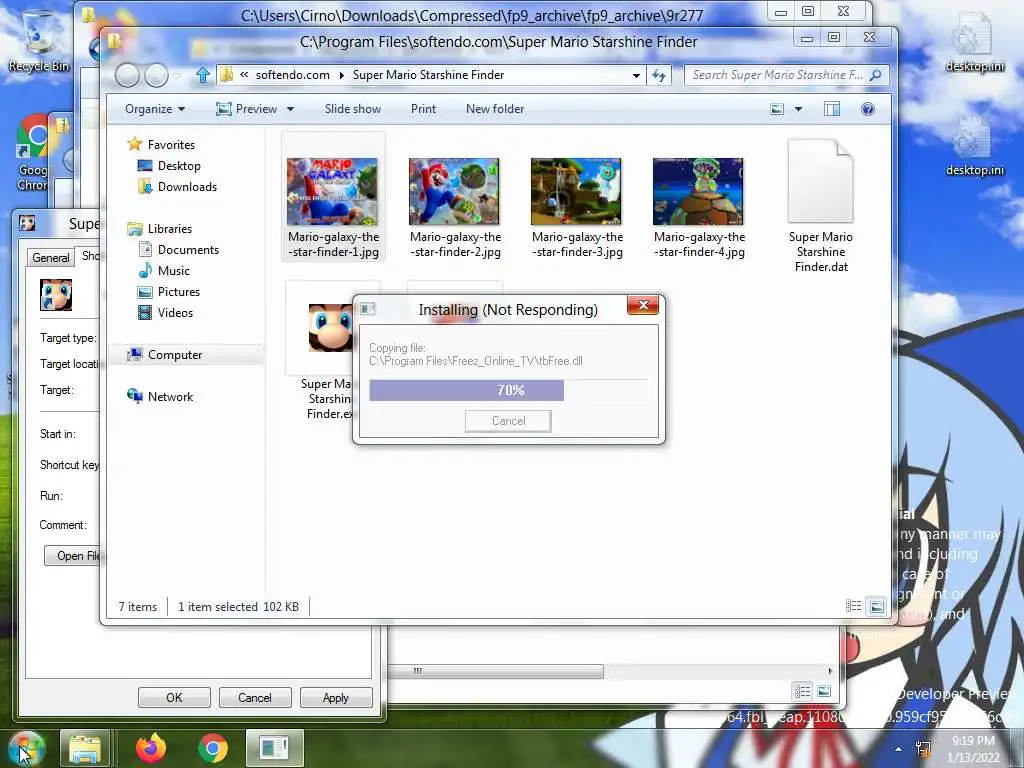This screenshot has width=1024, height=768.
Task: Expand the Preview dropdown arrow
Action: coord(290,109)
